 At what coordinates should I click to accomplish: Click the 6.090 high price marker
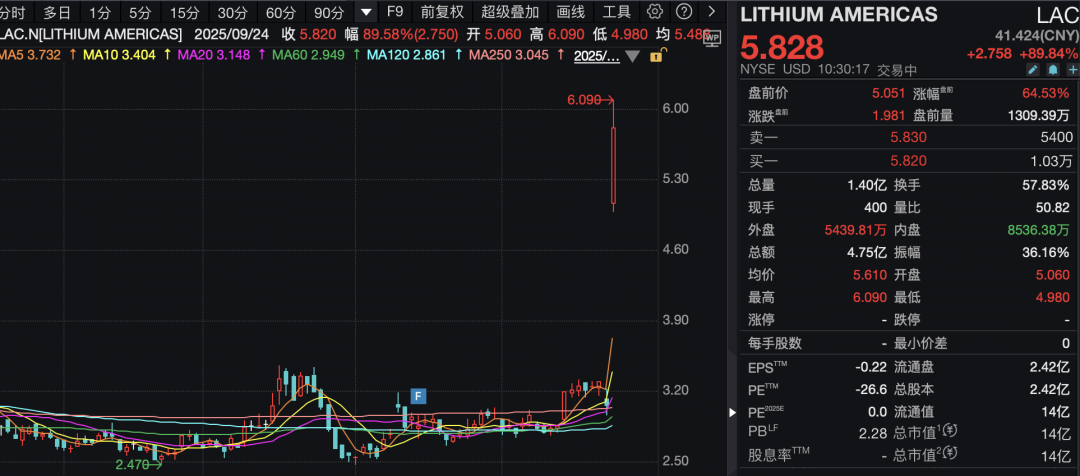(x=590, y=100)
